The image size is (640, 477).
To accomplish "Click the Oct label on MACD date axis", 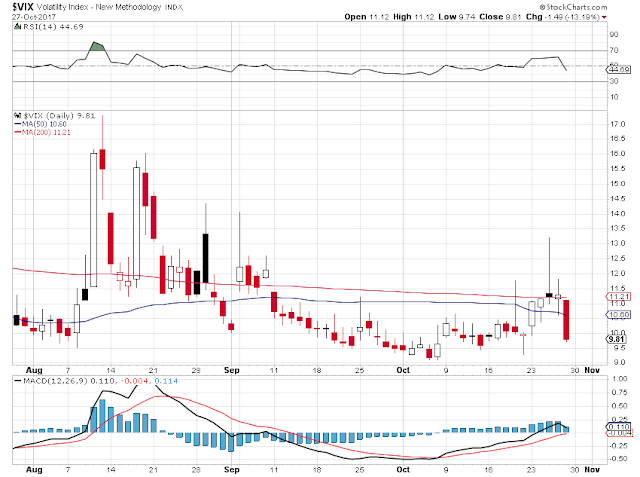I will (x=403, y=470).
